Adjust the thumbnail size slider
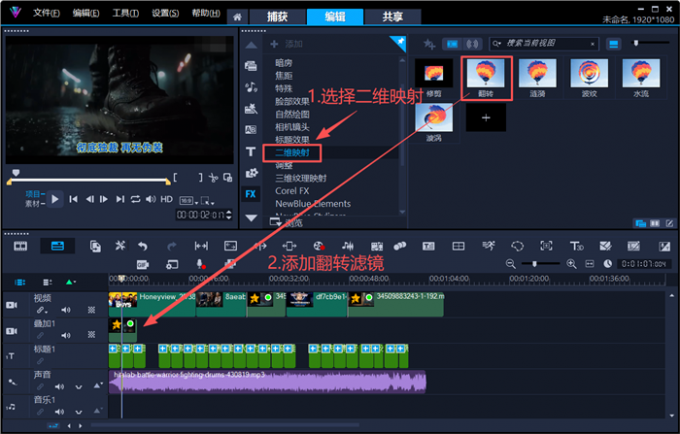The width and height of the screenshot is (680, 434). point(651,43)
